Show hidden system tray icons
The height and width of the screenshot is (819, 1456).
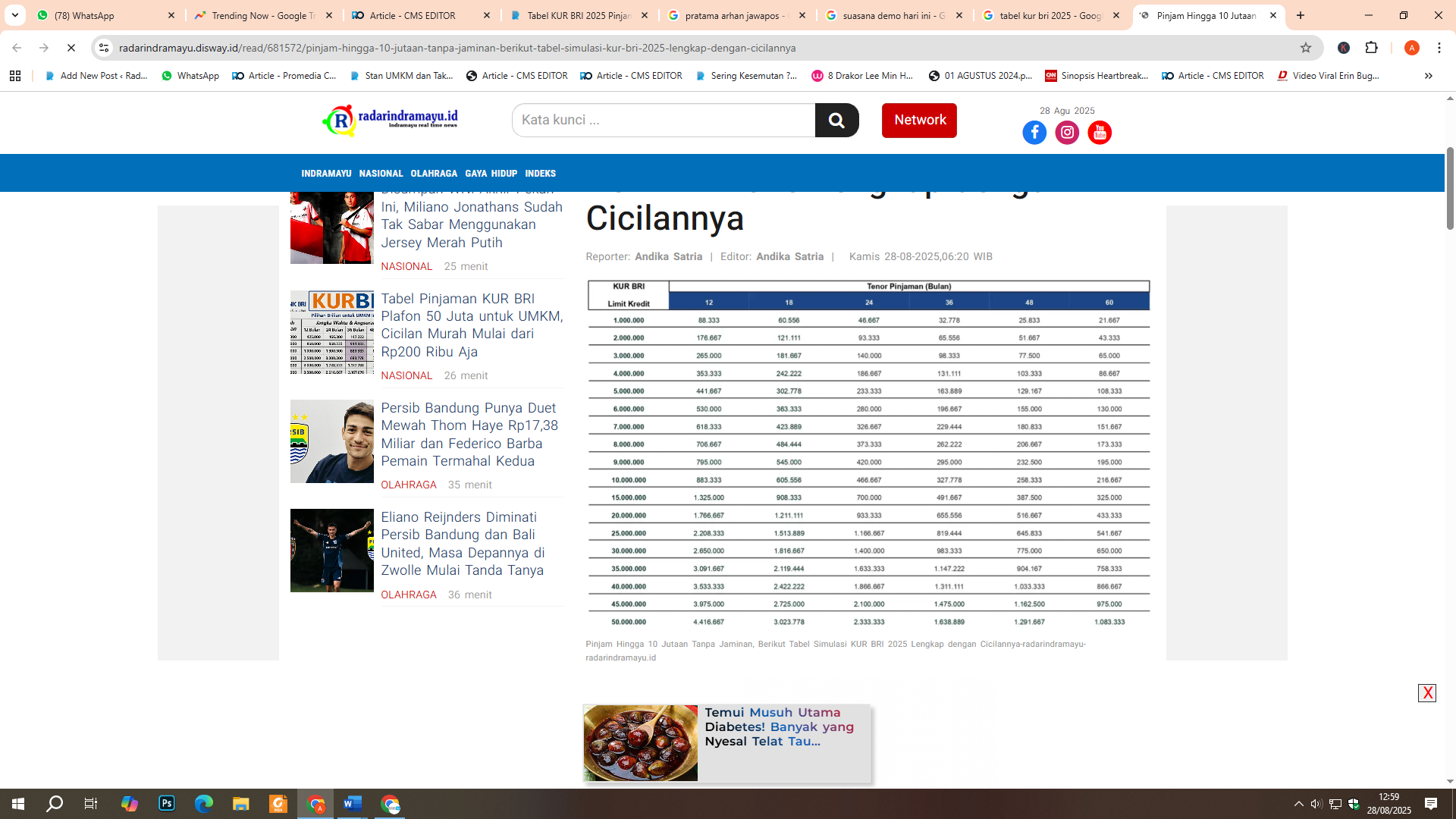click(x=1299, y=804)
